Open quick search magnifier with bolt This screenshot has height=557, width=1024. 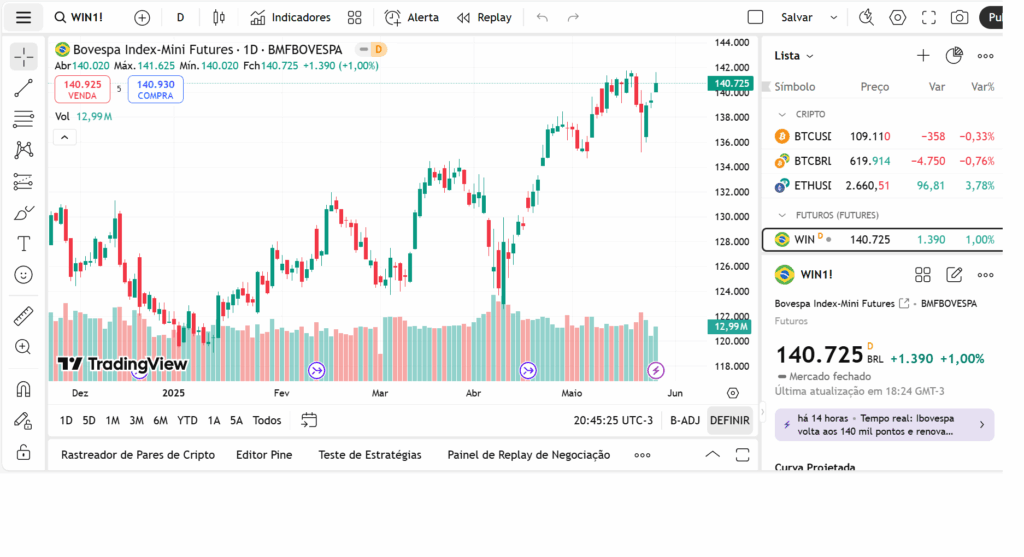866,18
